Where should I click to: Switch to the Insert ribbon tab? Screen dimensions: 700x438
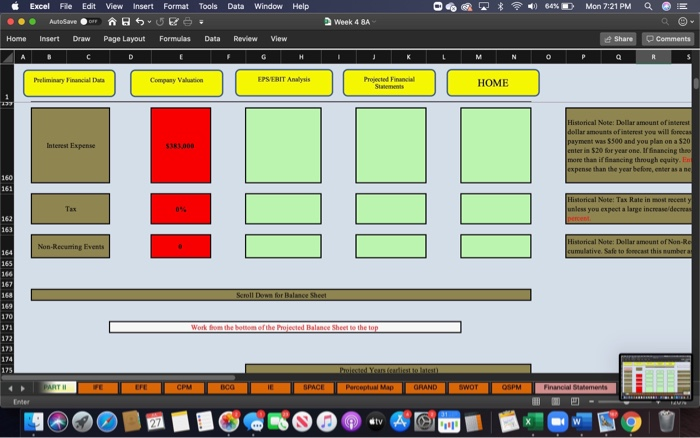(x=49, y=39)
